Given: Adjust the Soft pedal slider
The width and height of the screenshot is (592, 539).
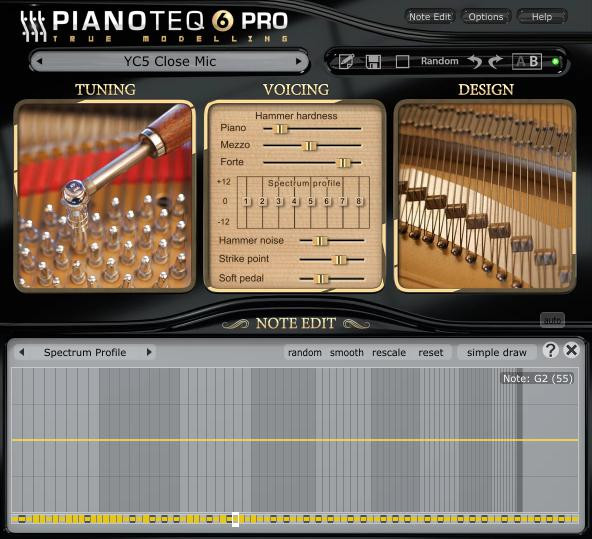Looking at the screenshot, I should (x=321, y=279).
